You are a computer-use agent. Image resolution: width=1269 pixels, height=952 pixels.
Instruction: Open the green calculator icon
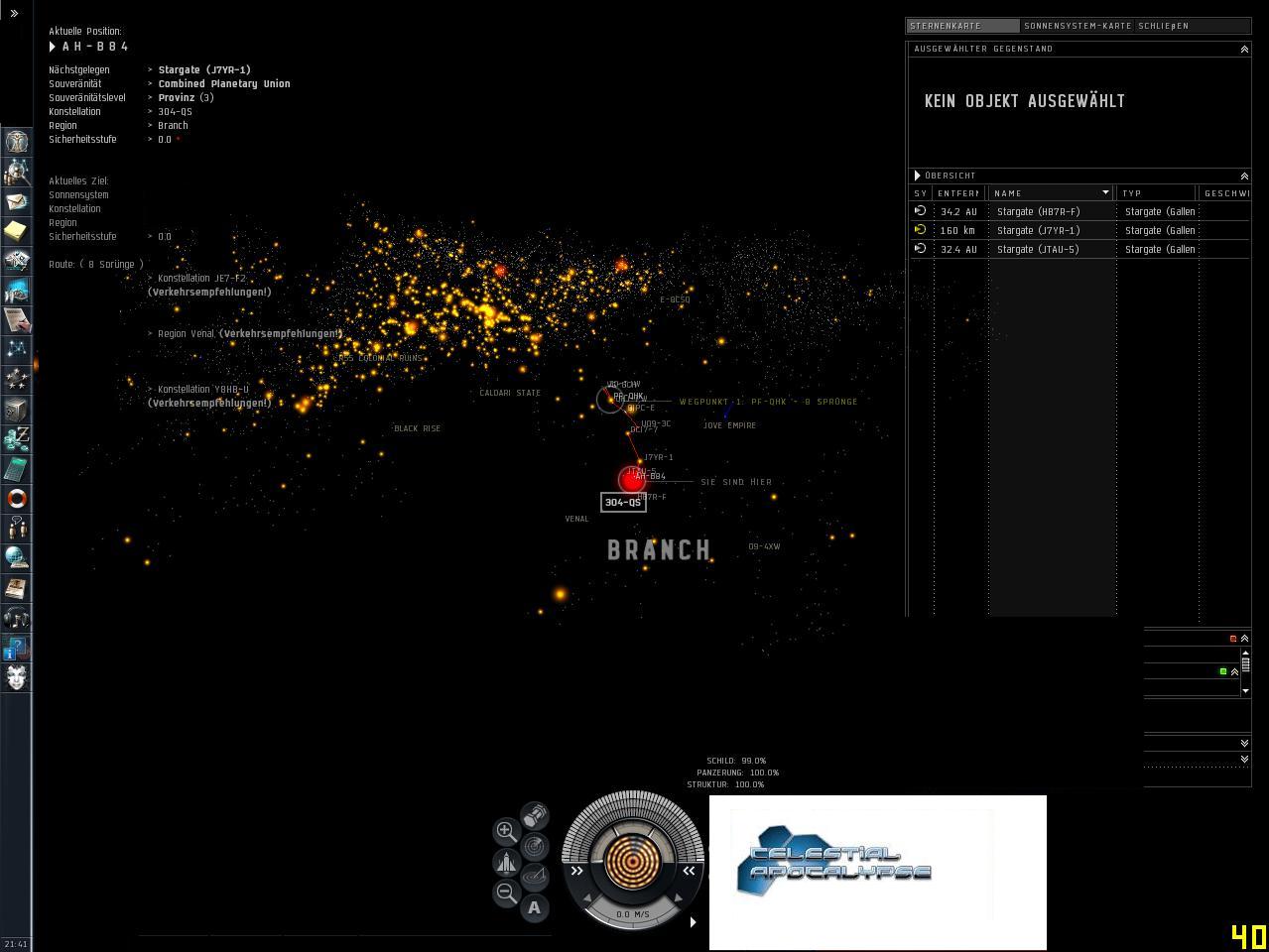coord(17,468)
